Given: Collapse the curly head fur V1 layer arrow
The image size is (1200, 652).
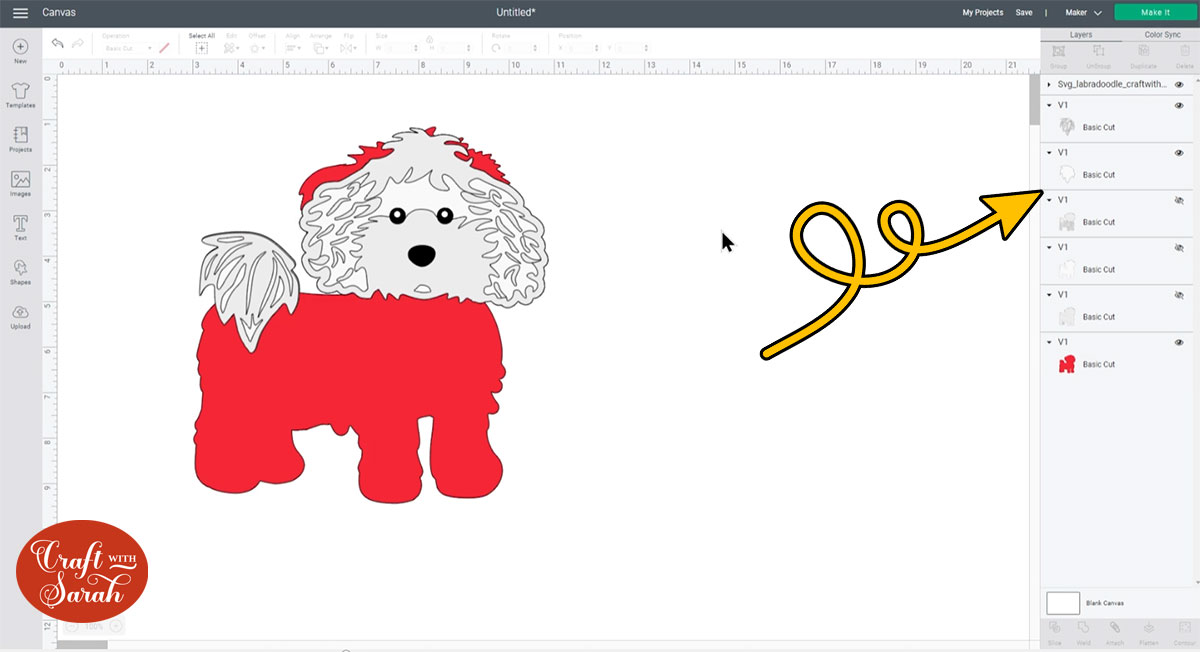Looking at the screenshot, I should [x=1049, y=105].
